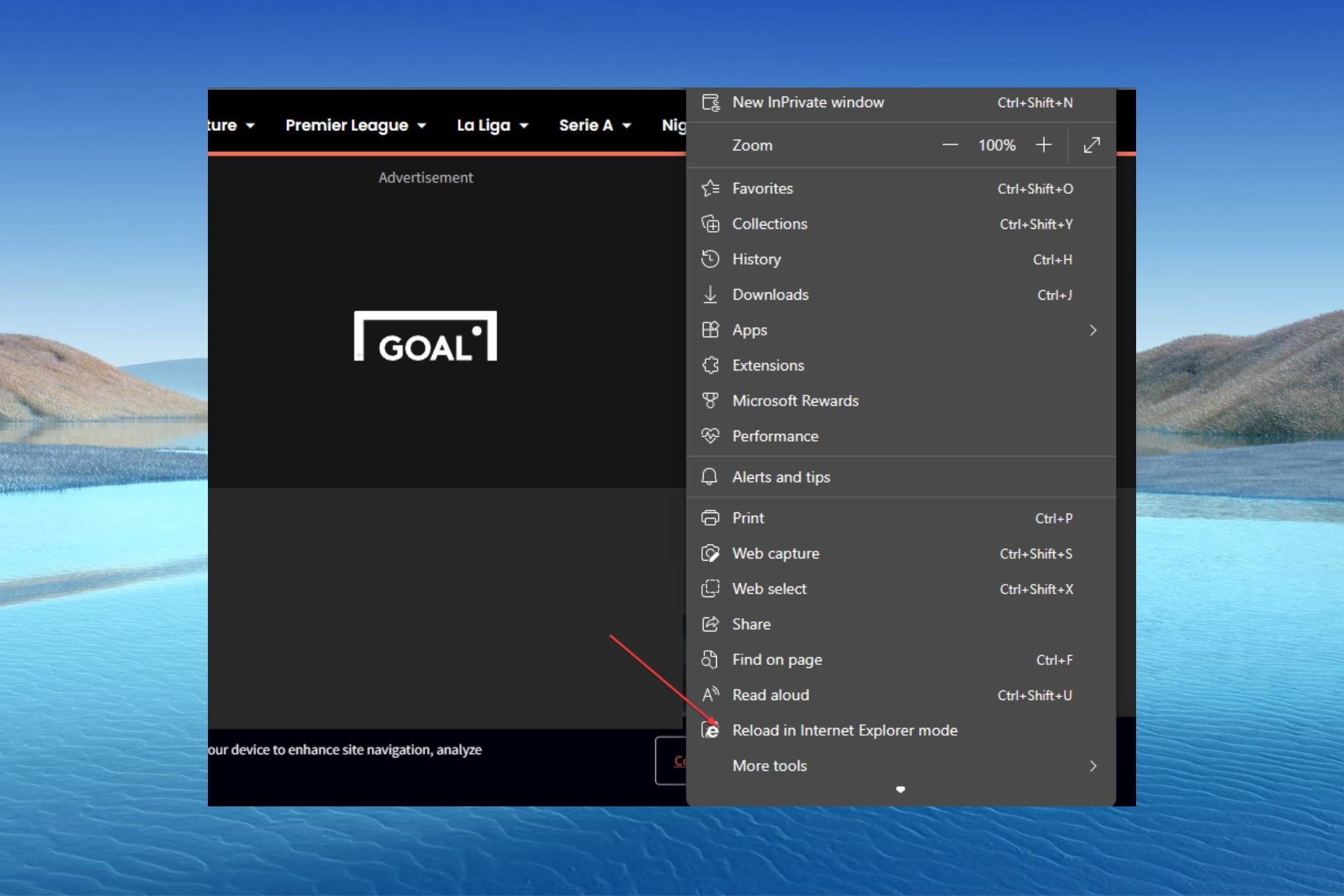This screenshot has height=896, width=1344.
Task: Decrease zoom with the minus button
Action: coord(950,145)
